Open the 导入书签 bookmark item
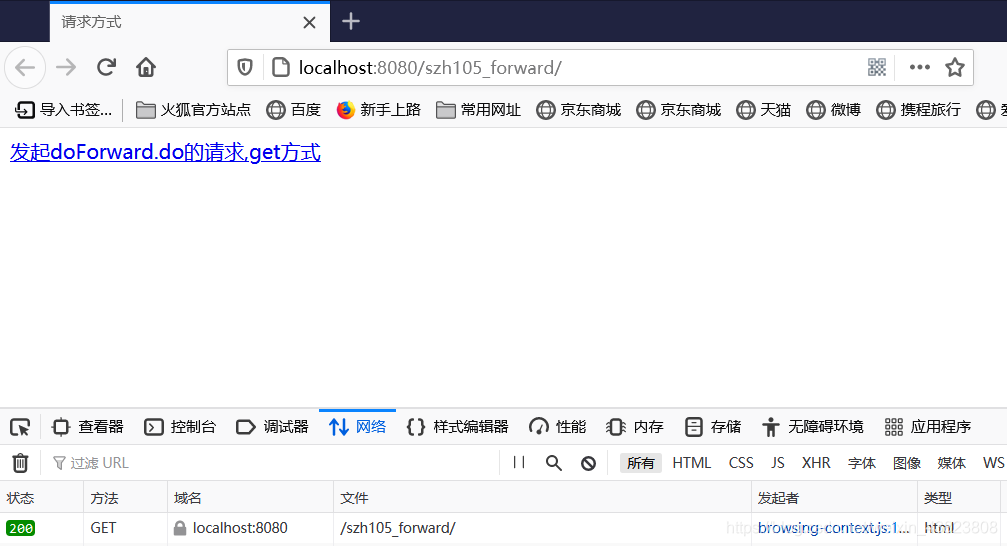Viewport: 1007px width, 546px height. 63,110
